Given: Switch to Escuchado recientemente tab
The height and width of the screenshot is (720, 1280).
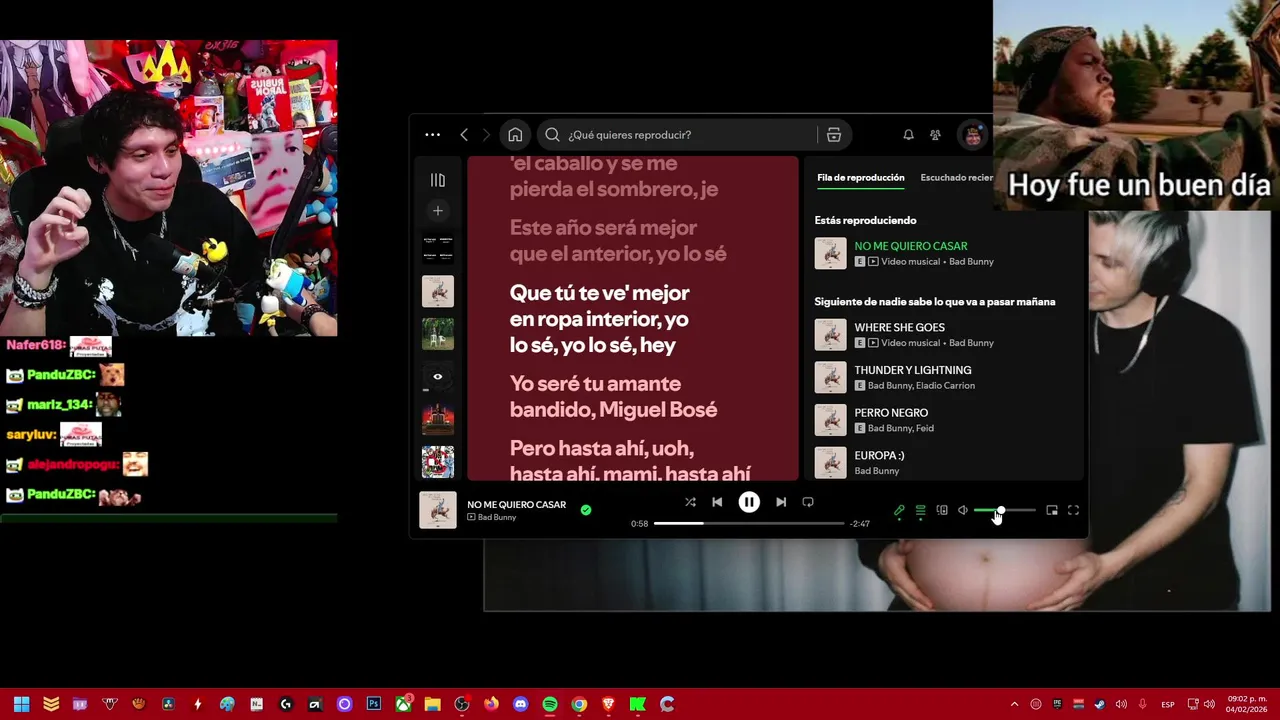Looking at the screenshot, I should 957,178.
